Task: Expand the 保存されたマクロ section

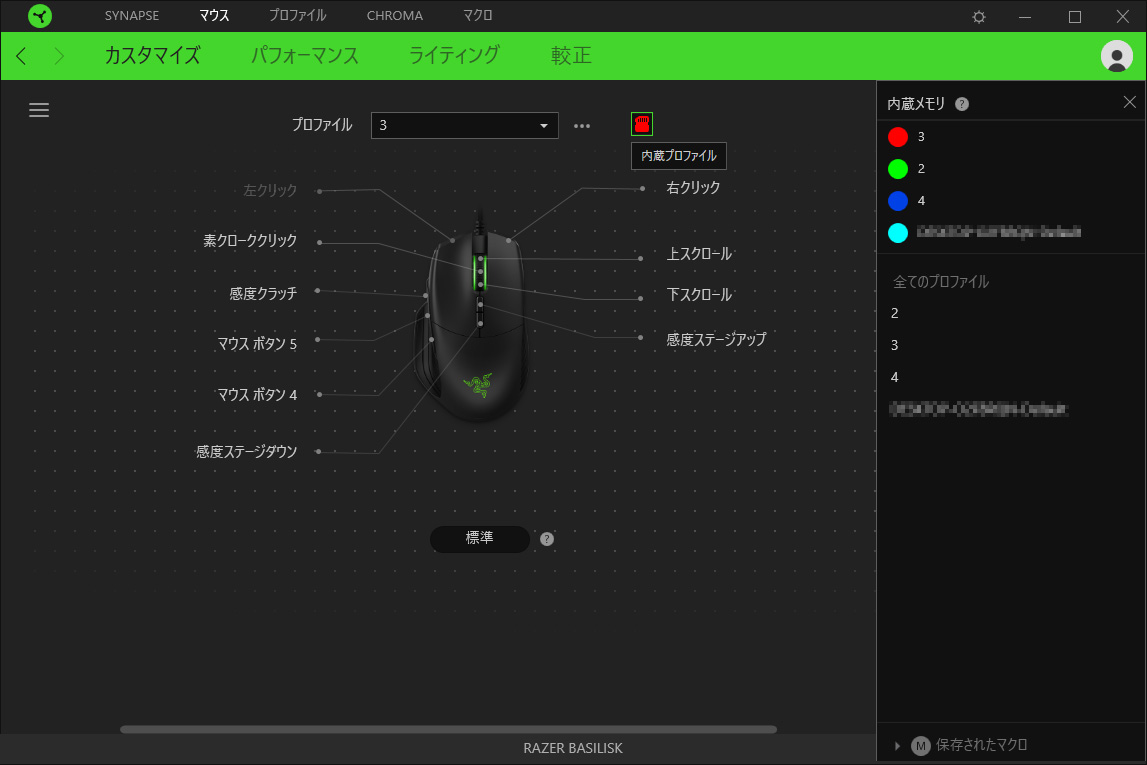Action: (x=897, y=745)
